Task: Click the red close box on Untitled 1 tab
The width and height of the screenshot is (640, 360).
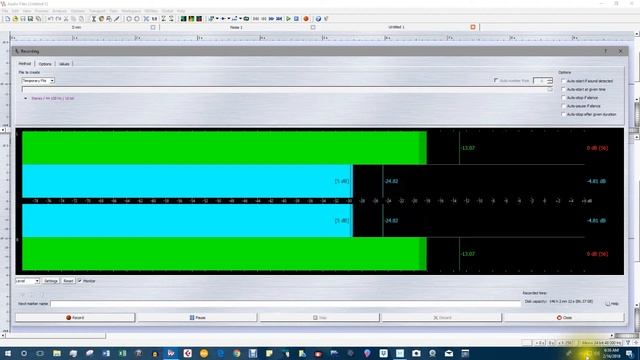Action: click(x=473, y=27)
